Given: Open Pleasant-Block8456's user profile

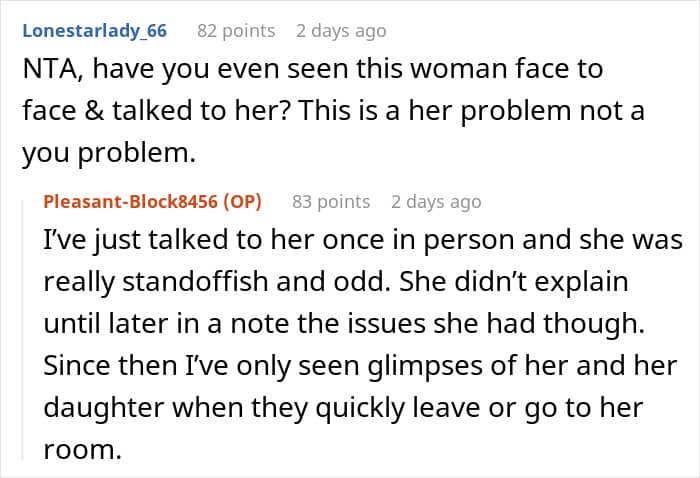Looking at the screenshot, I should pos(130,202).
